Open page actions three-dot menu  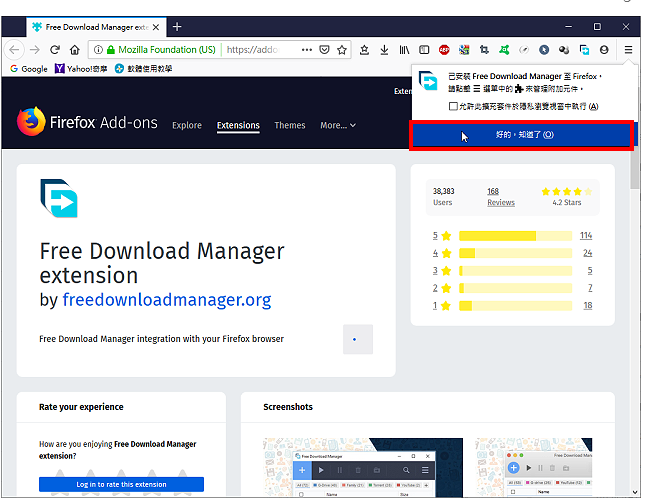(307, 50)
